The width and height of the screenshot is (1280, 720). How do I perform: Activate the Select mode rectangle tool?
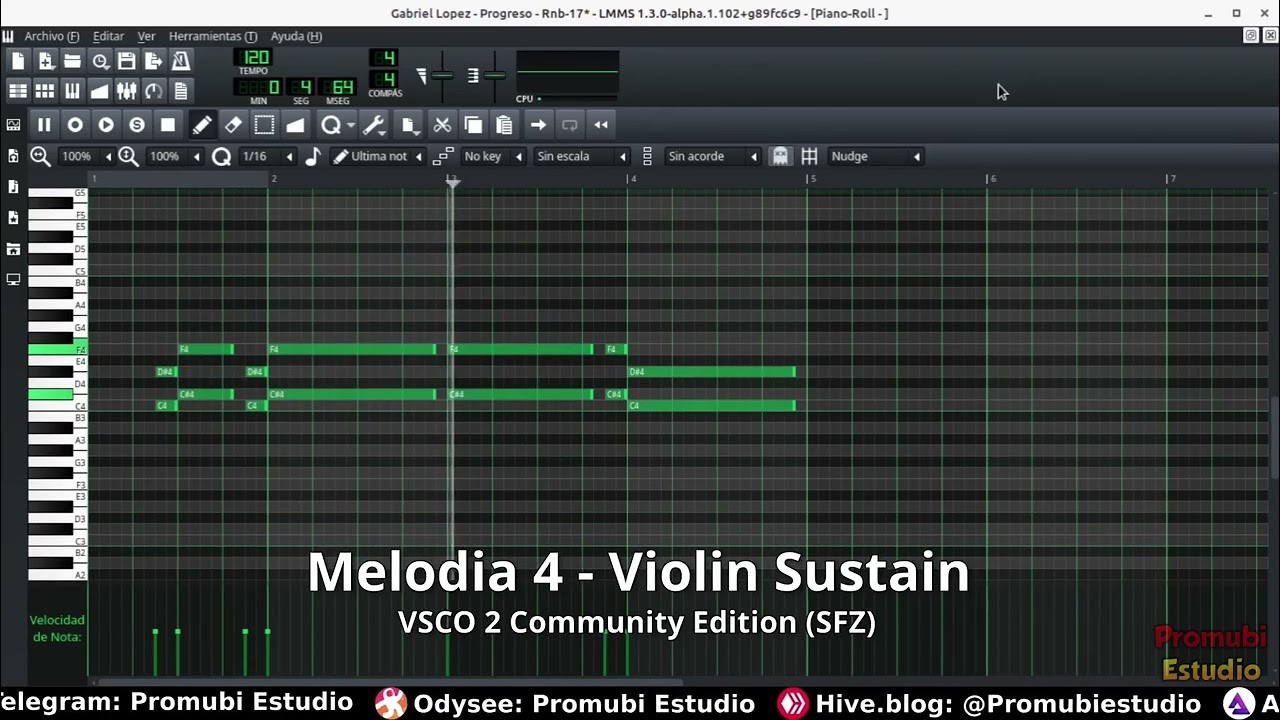pos(264,125)
